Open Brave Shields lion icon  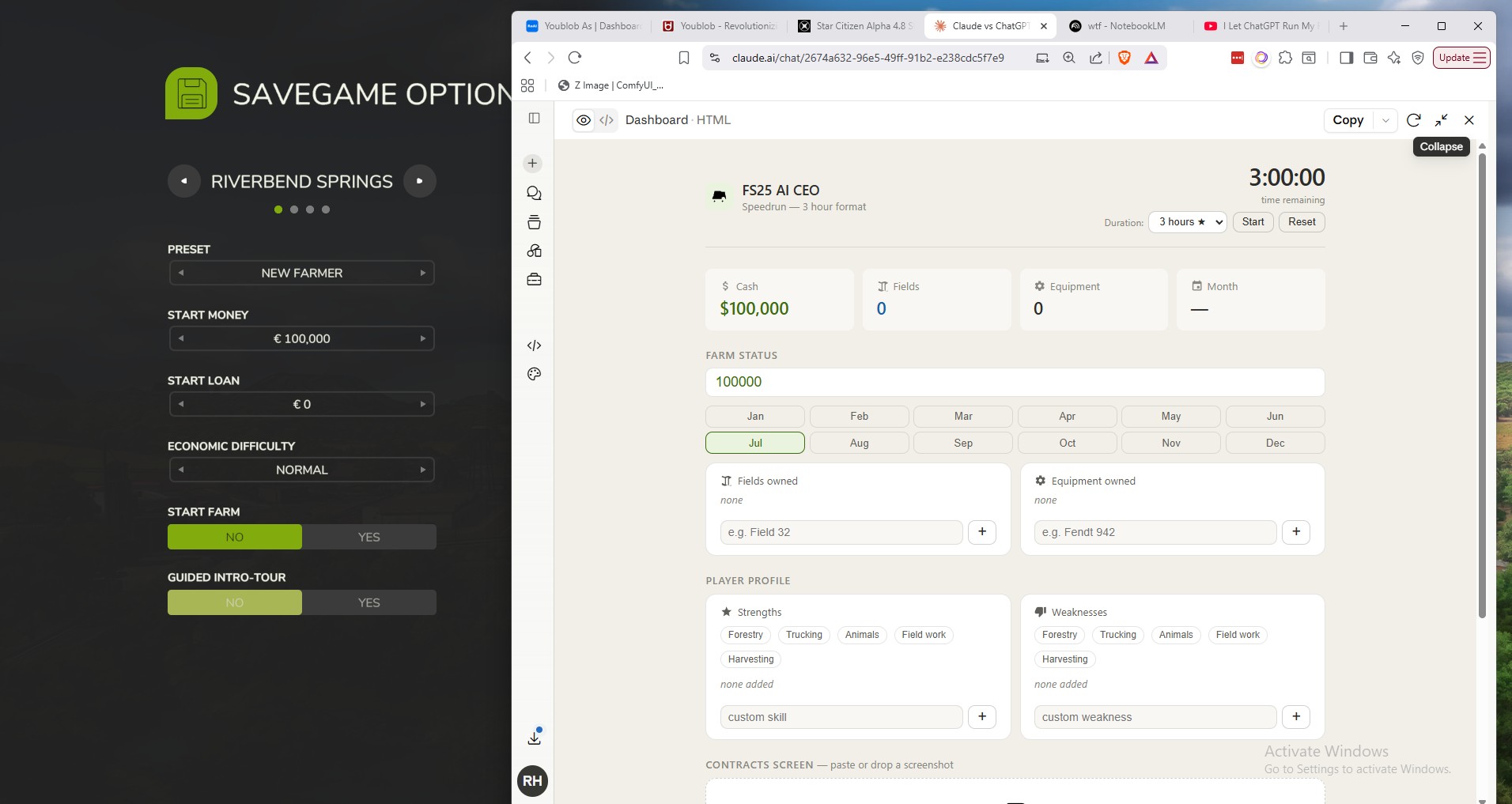(1125, 58)
